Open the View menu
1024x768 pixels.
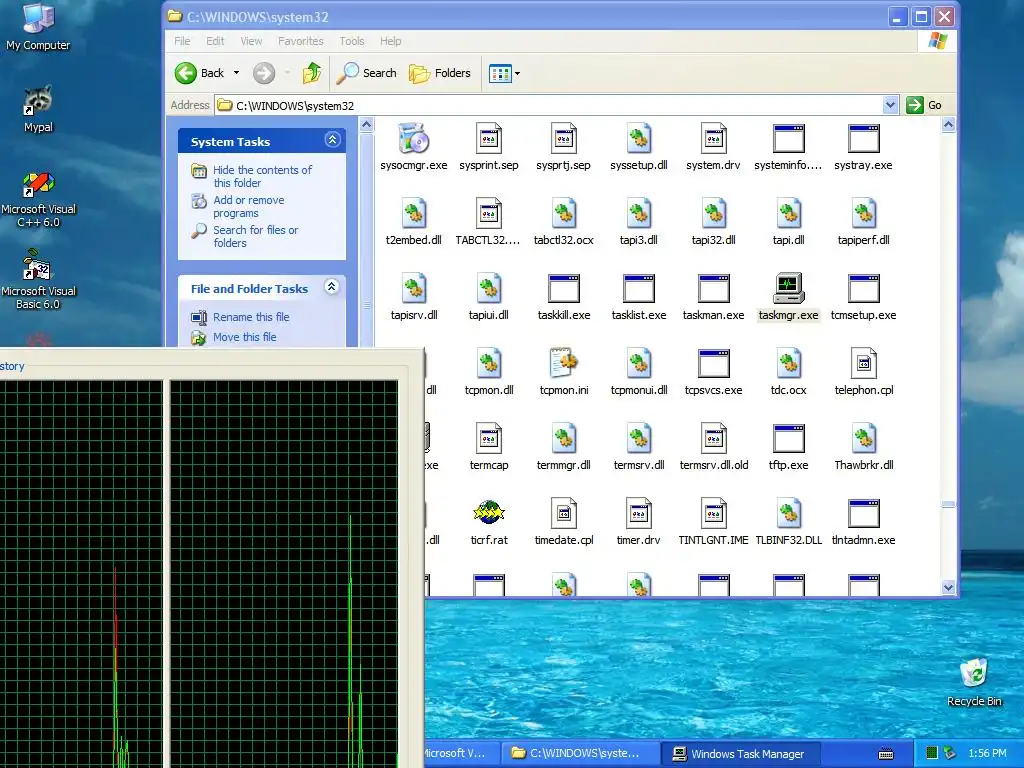coord(251,41)
